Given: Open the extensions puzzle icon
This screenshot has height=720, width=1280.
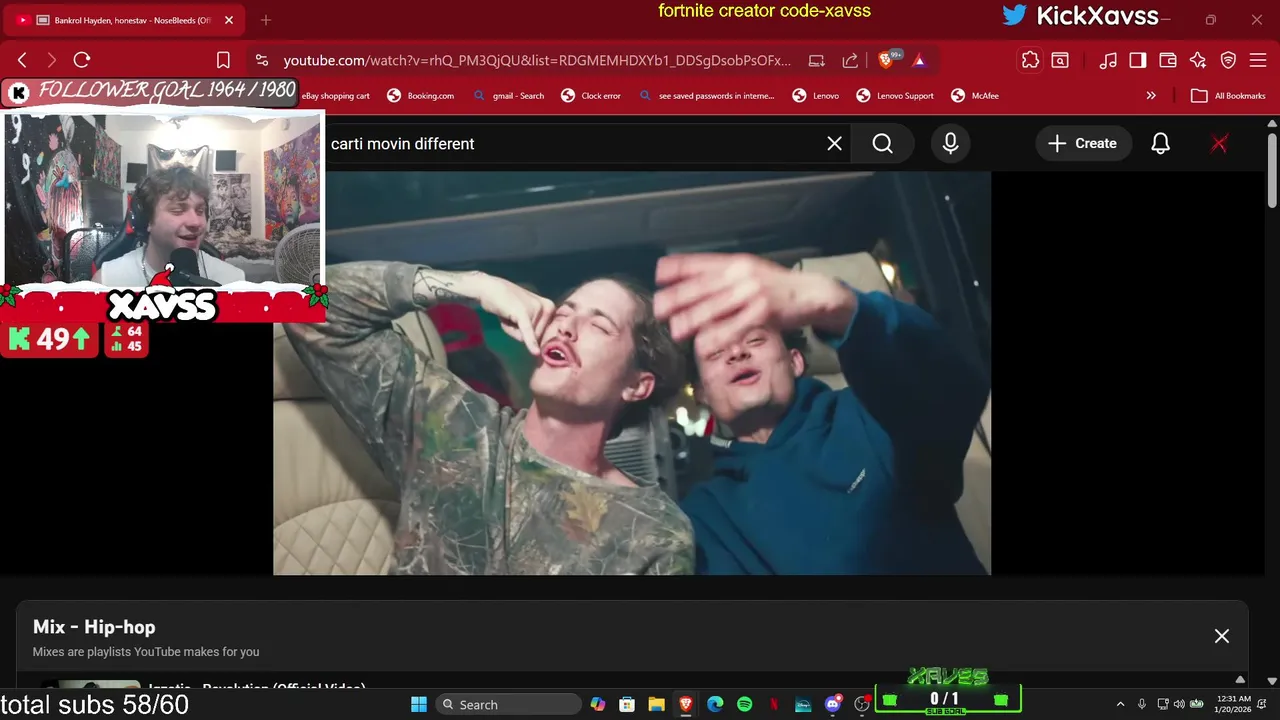Looking at the screenshot, I should click(1030, 61).
